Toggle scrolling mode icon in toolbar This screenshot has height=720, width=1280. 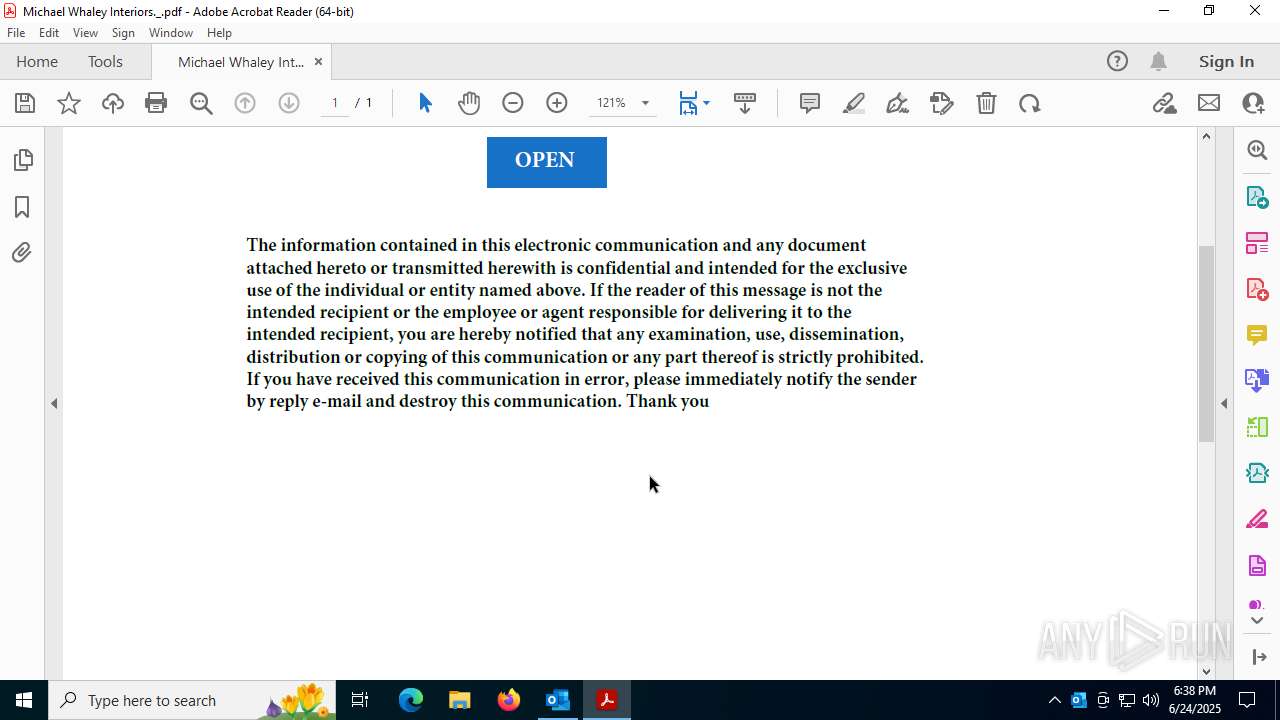745,103
